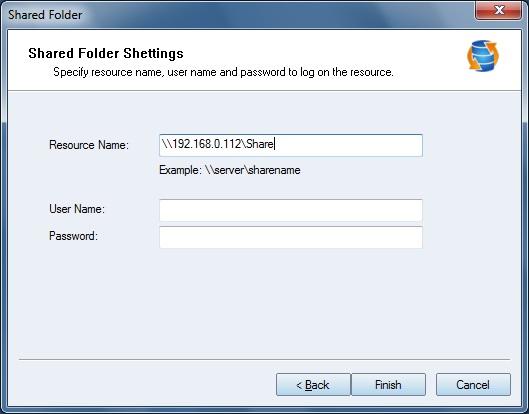The image size is (529, 414).
Task: Click inside the User Name field
Action: pos(290,210)
